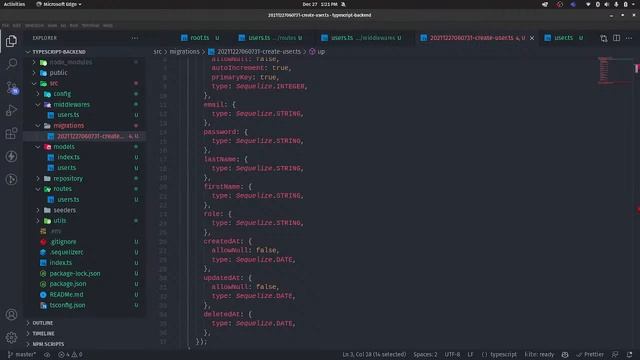Image resolution: width=640 pixels, height=360 pixels.
Task: Switch to the root.ts tab
Action: [x=200, y=38]
